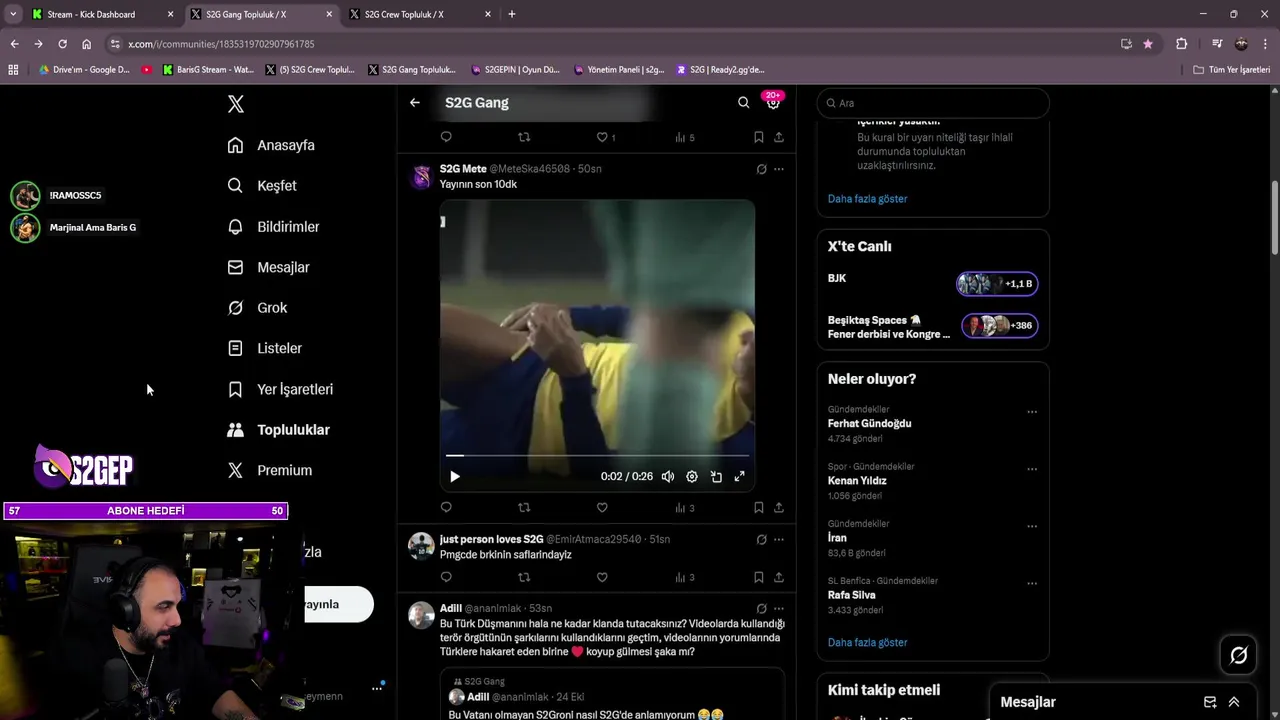This screenshot has width=1280, height=720.
Task: Reply to S2G Mete post
Action: click(x=446, y=508)
